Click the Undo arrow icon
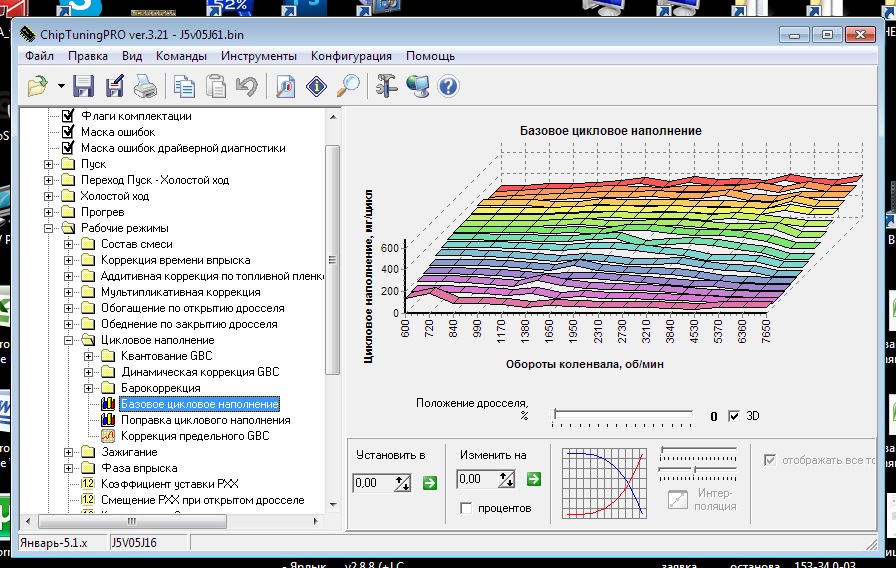Screen dimensions: 896x568 coord(246,87)
